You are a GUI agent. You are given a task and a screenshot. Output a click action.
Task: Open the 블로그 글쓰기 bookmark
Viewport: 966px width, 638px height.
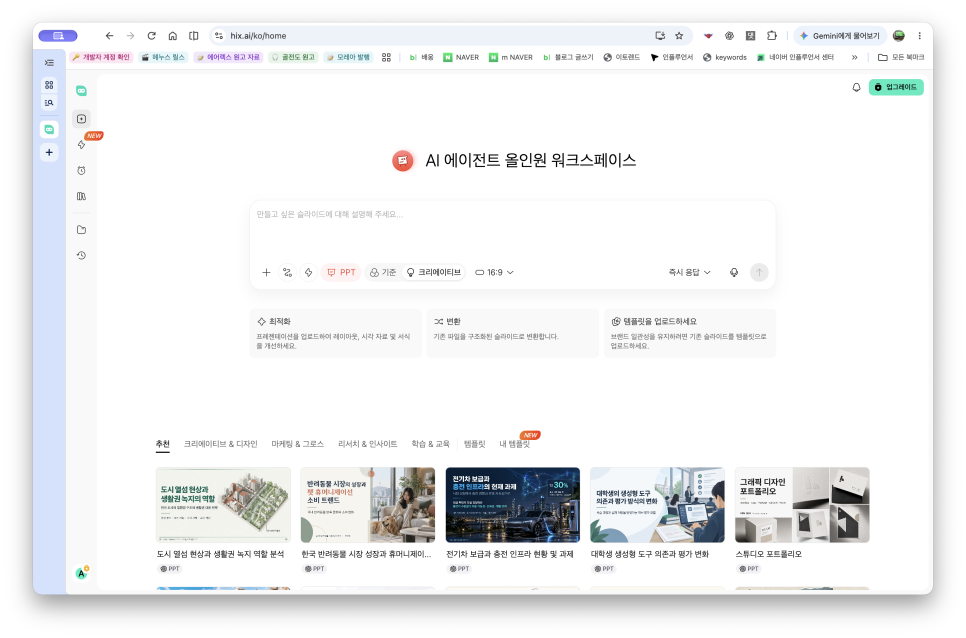[x=569, y=57]
